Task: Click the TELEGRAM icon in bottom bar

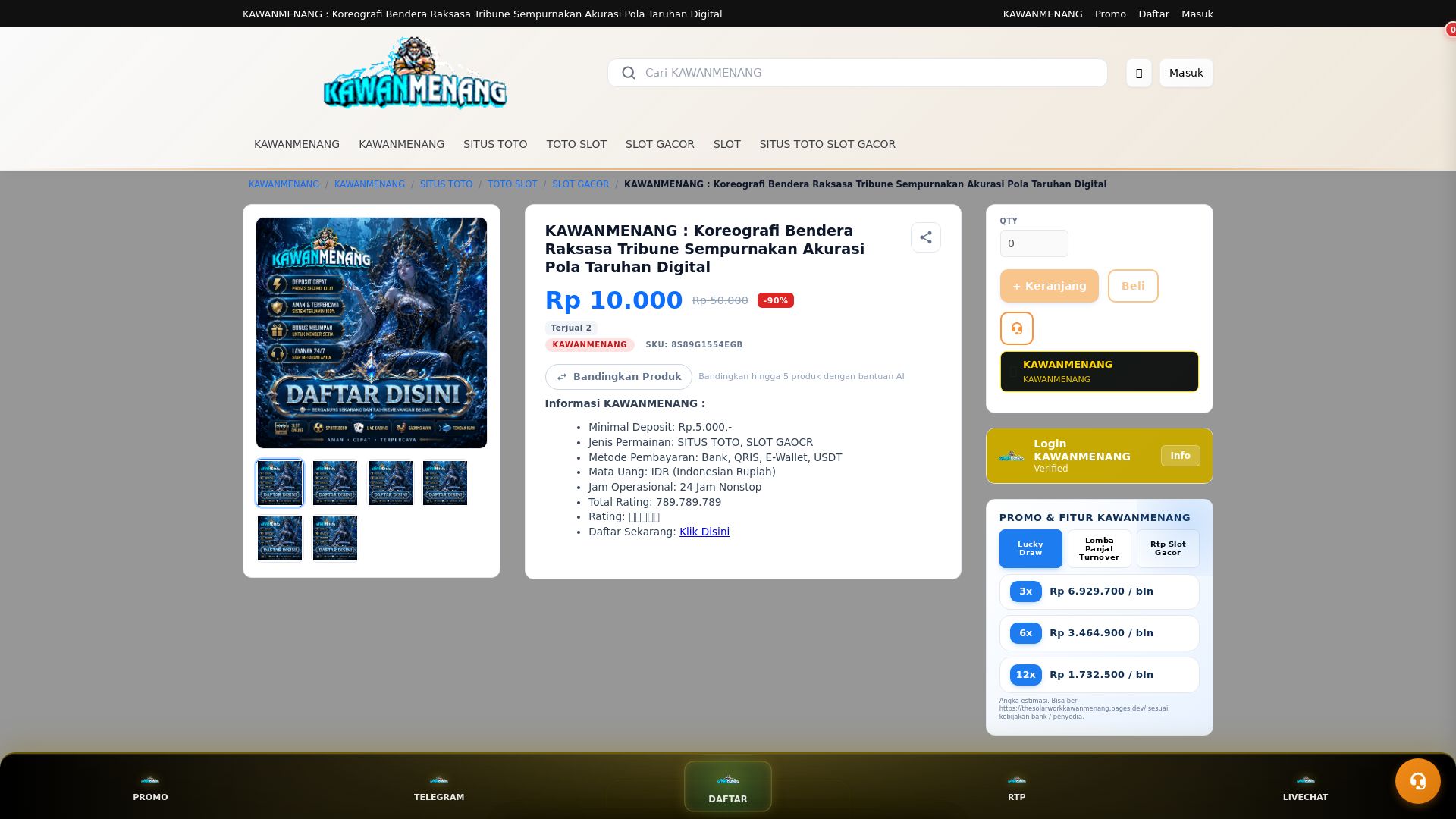Action: pyautogui.click(x=439, y=780)
